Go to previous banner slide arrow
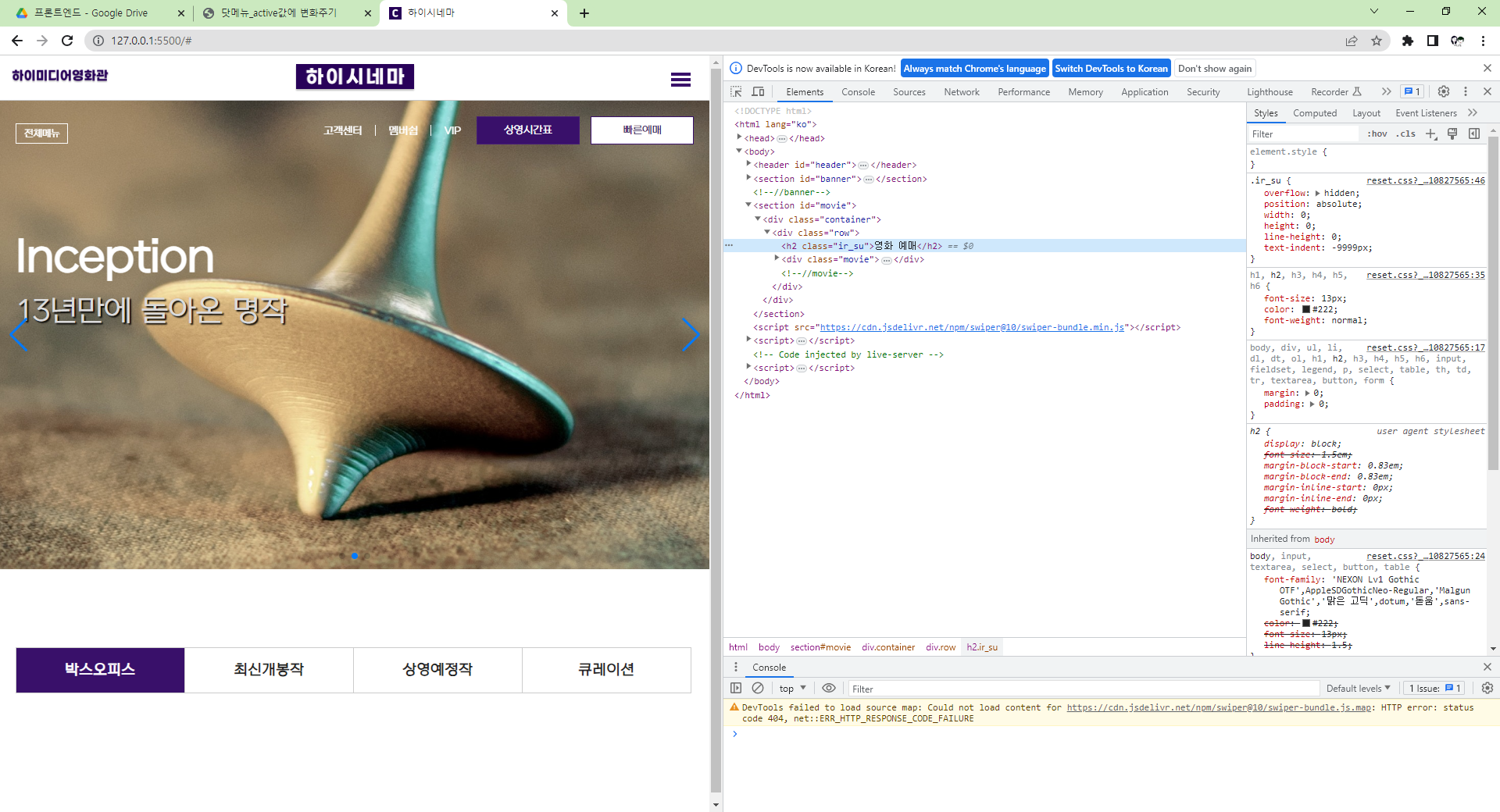The image size is (1500, 812). coord(19,335)
